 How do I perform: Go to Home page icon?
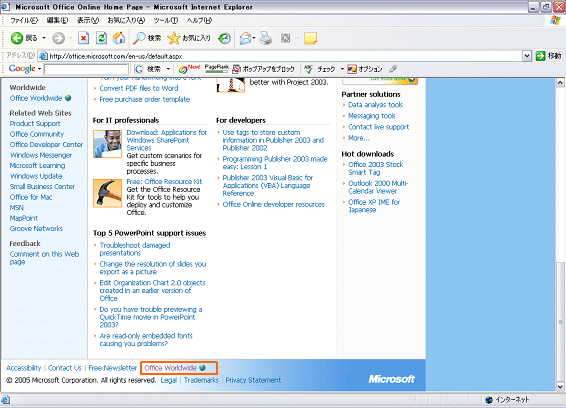(119, 38)
